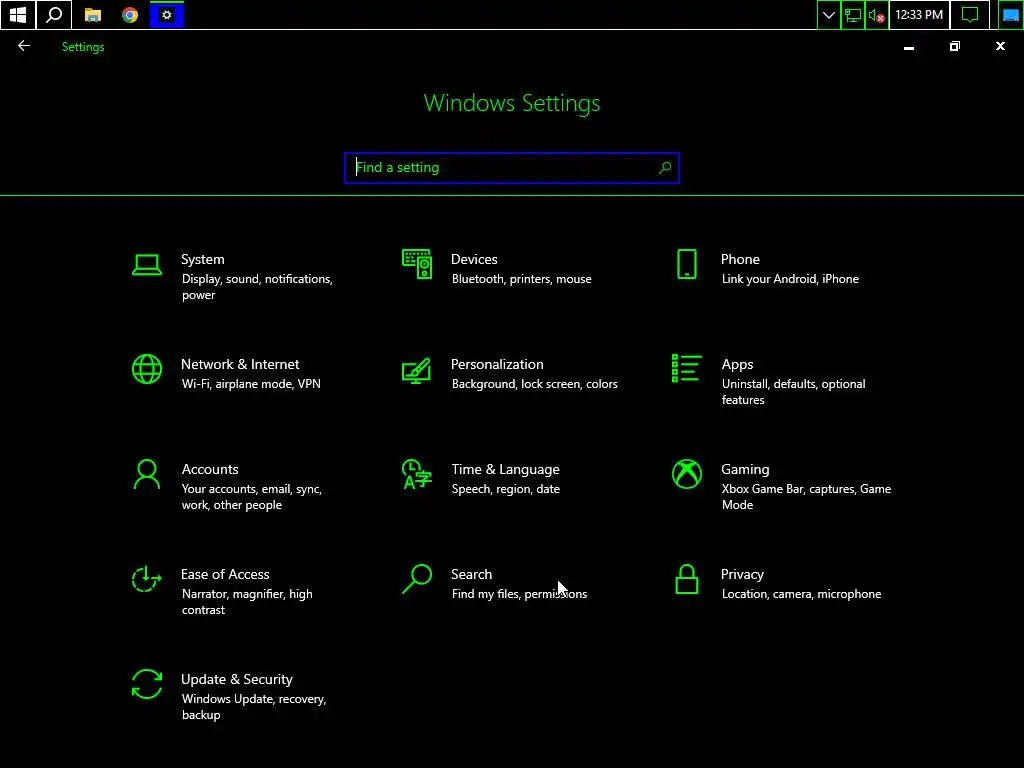The image size is (1024, 768).
Task: Select the Personalization category title
Action: (497, 364)
